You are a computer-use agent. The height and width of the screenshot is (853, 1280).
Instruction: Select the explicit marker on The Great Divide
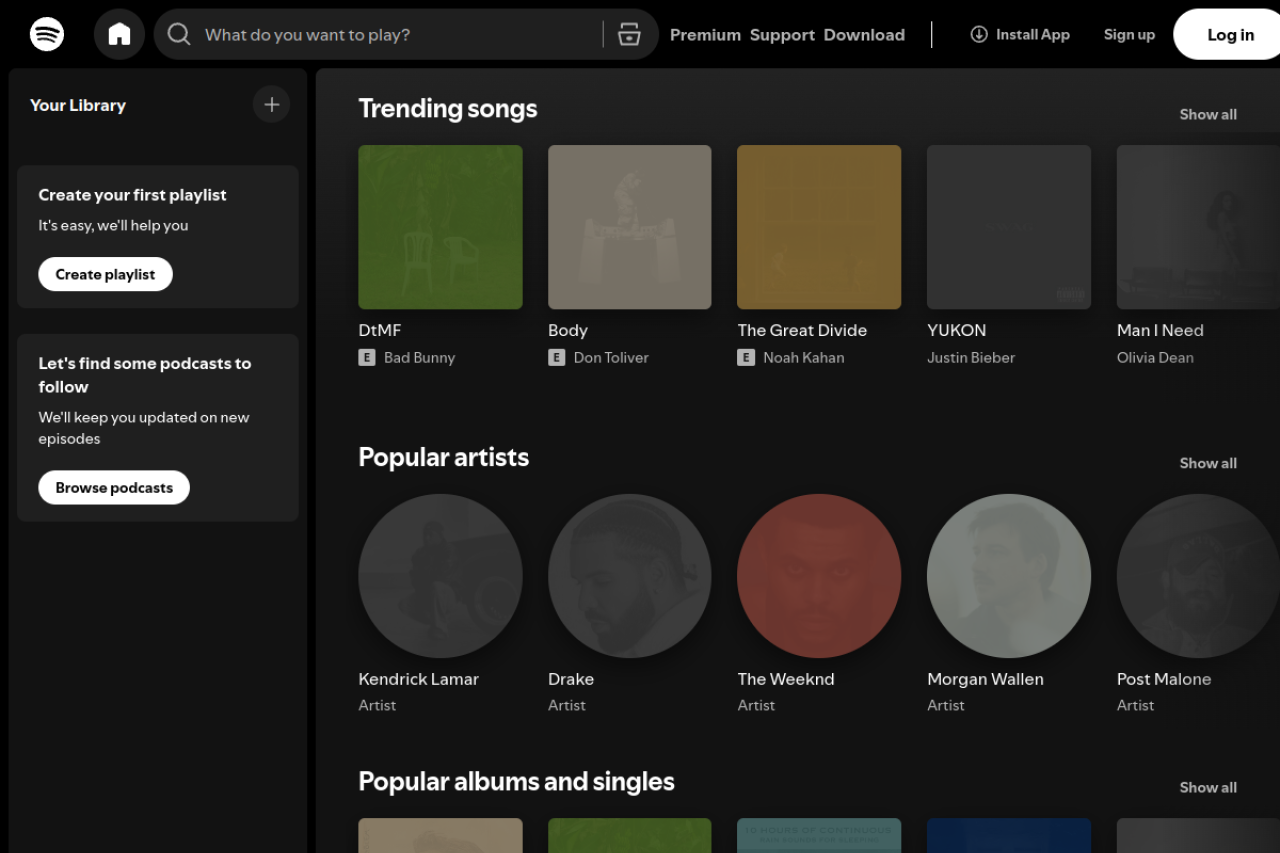(746, 357)
